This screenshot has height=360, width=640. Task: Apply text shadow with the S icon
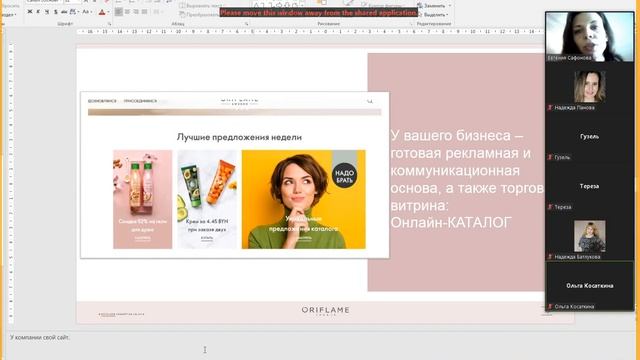56,12
